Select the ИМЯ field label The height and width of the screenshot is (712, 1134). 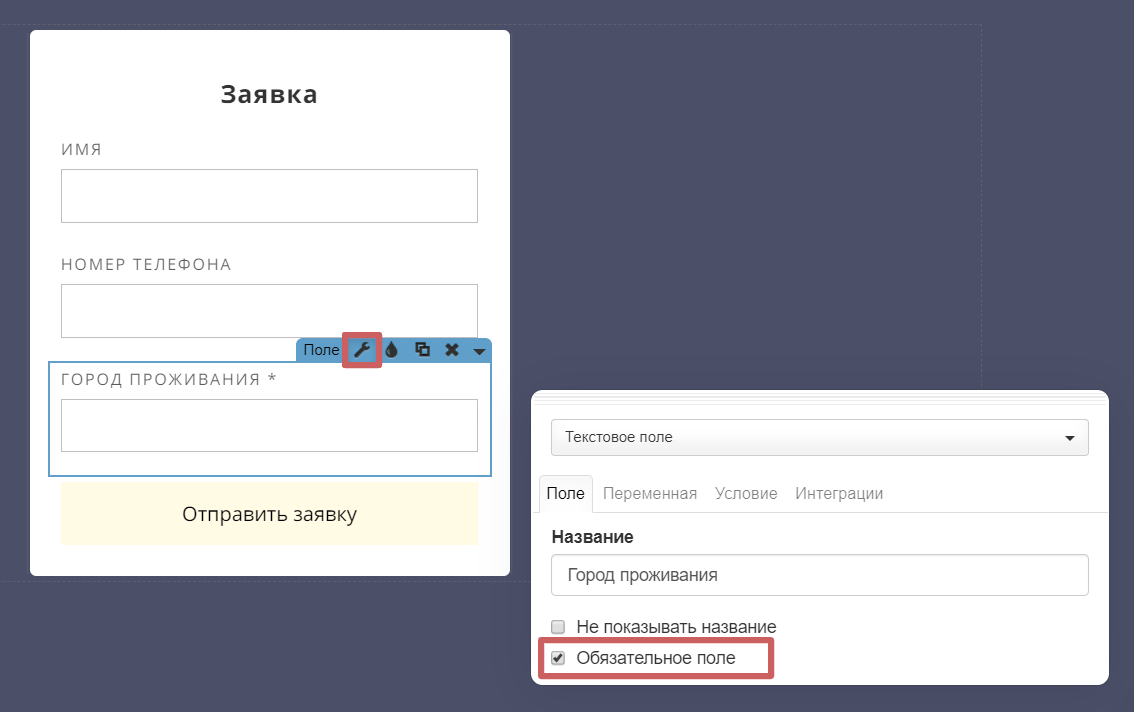pyautogui.click(x=82, y=150)
